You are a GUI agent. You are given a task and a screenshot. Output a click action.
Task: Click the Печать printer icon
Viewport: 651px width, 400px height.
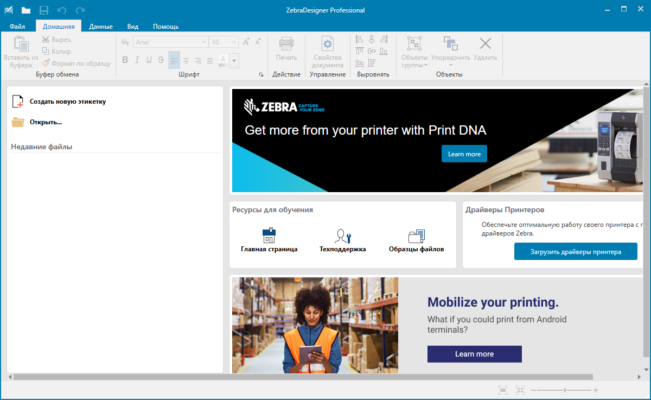(286, 44)
